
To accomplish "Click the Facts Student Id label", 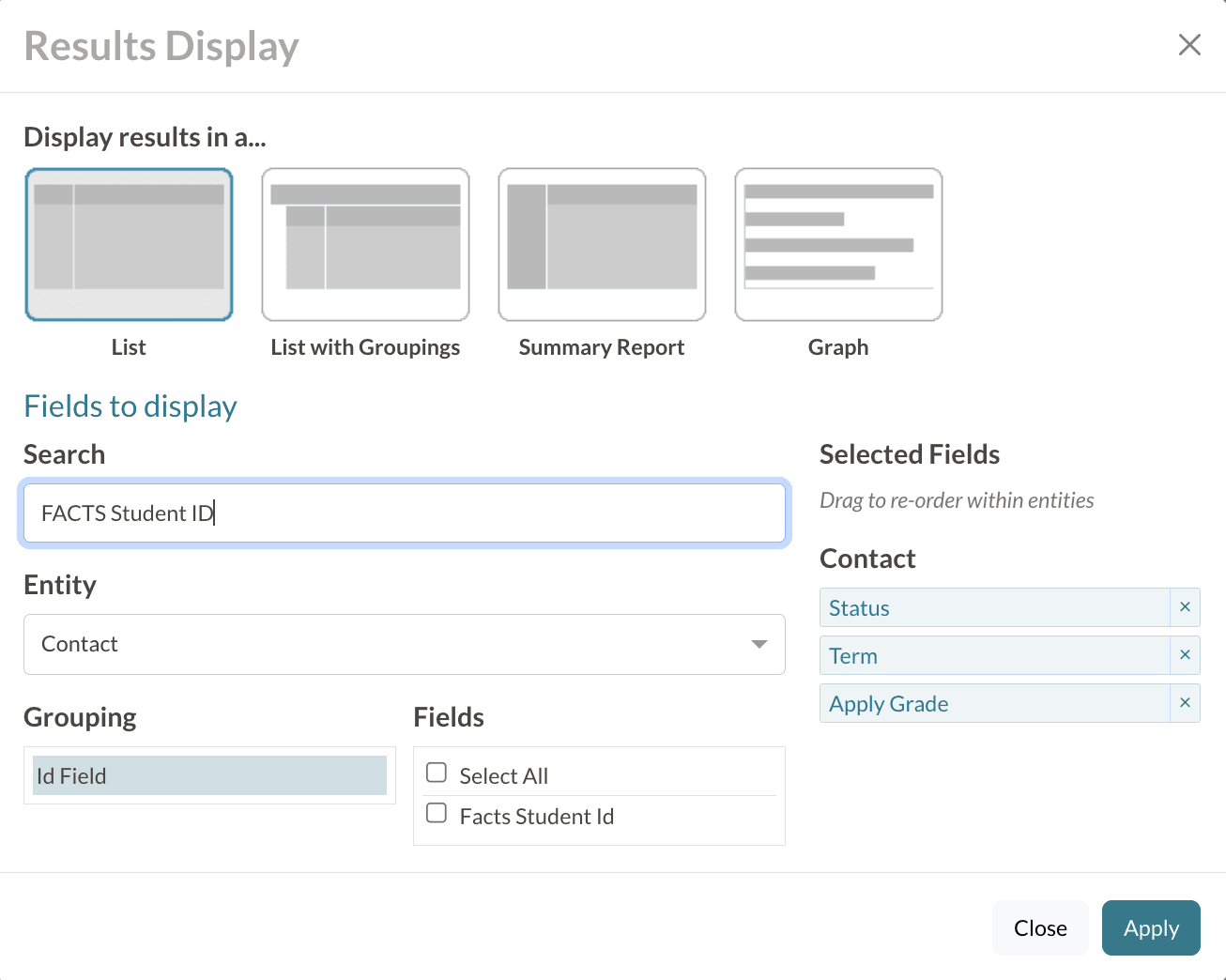I will pyautogui.click(x=537, y=817).
